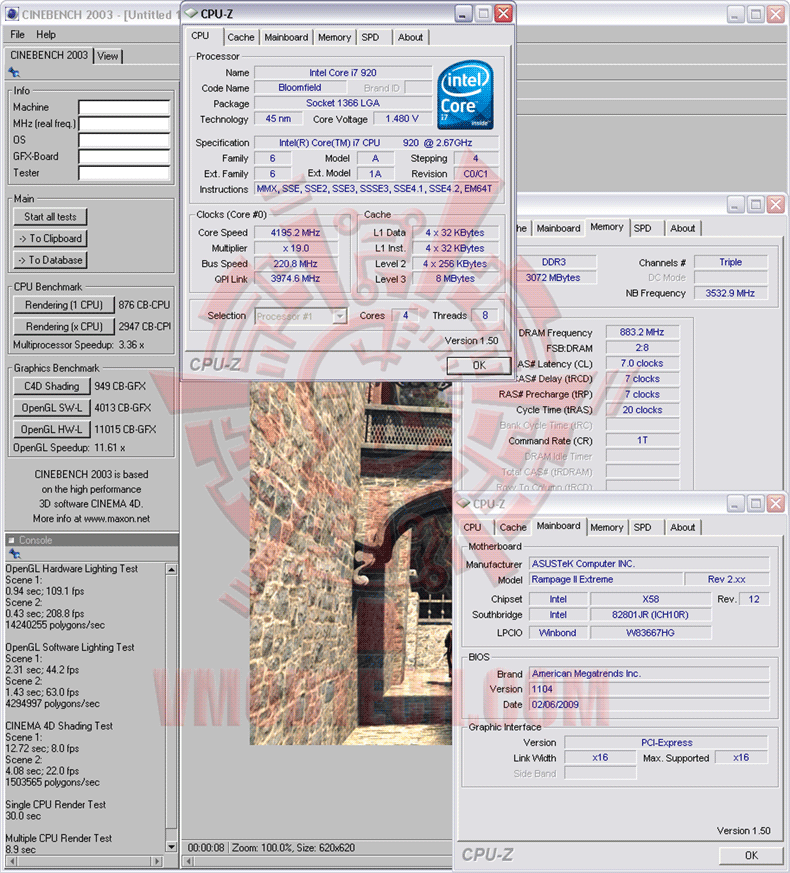Image resolution: width=790 pixels, height=873 pixels.
Task: Click the Tester input field
Action: tap(124, 173)
